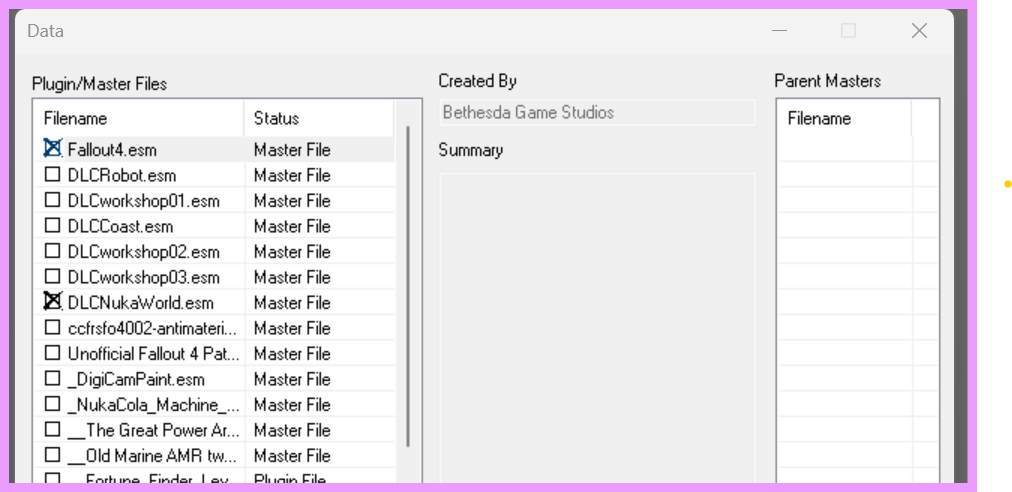The height and width of the screenshot is (492, 1012).
Task: Check the _DigiCamPaint.esm checkbox
Action: (52, 378)
